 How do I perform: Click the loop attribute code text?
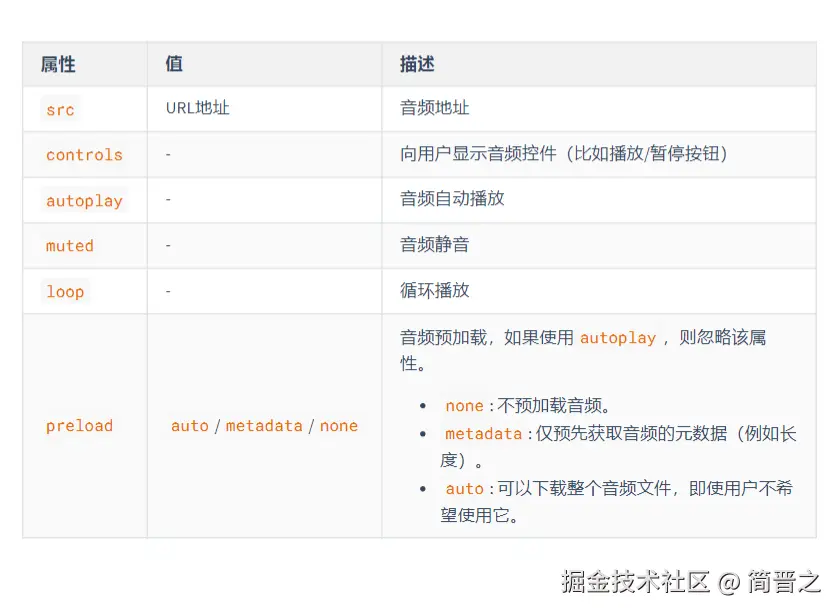(x=65, y=291)
